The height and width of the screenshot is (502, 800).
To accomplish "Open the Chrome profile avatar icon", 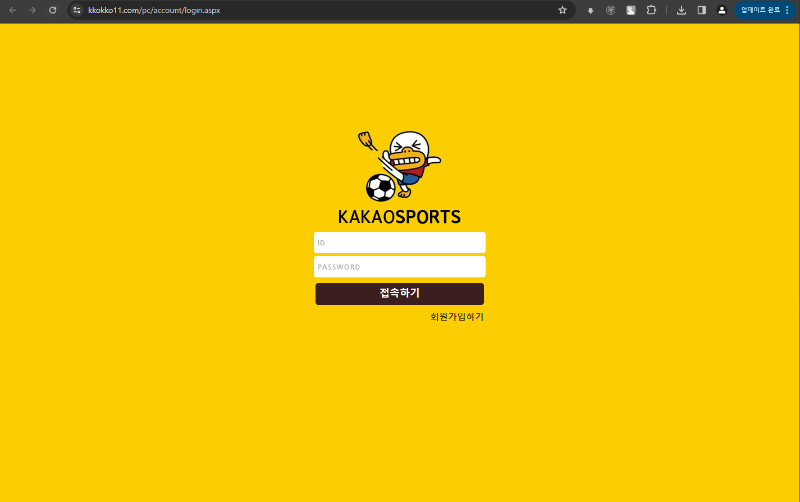I will pyautogui.click(x=721, y=10).
